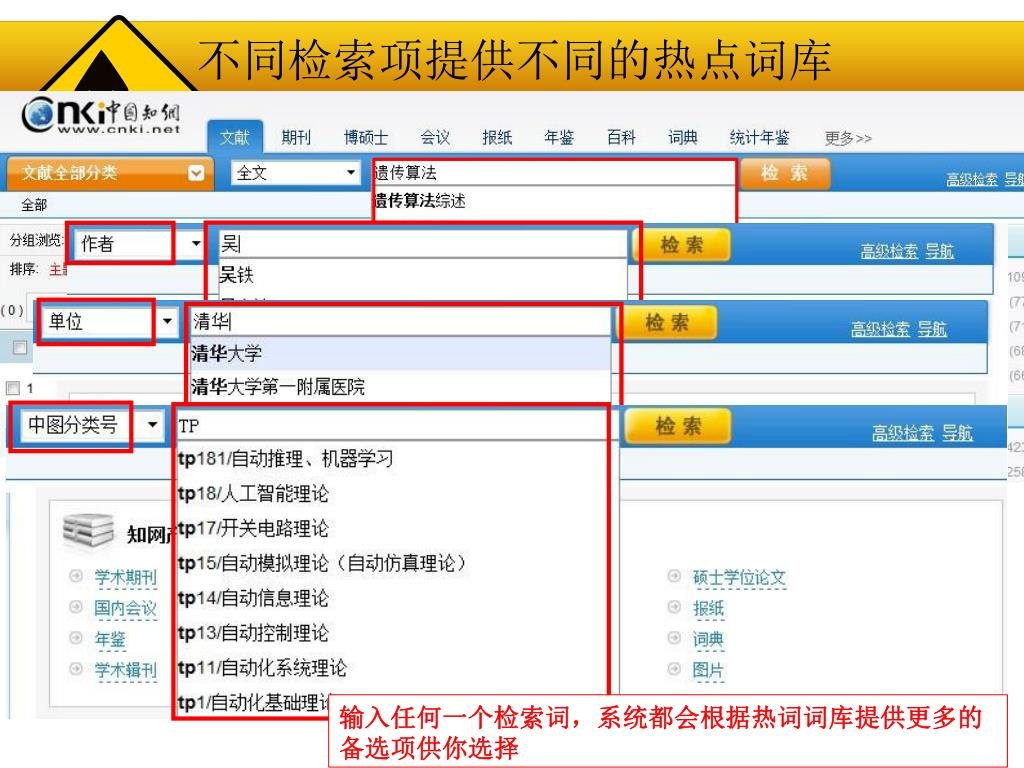Select tp11/自动化系统理论 suggestion
1024x768 pixels.
262,668
